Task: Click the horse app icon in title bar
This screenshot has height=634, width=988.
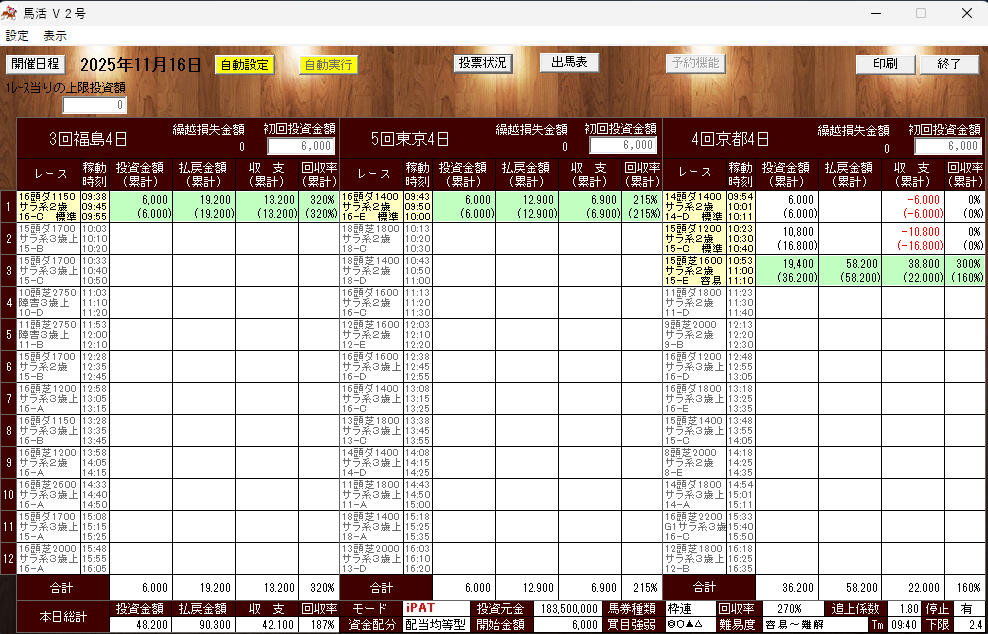Action: point(11,13)
